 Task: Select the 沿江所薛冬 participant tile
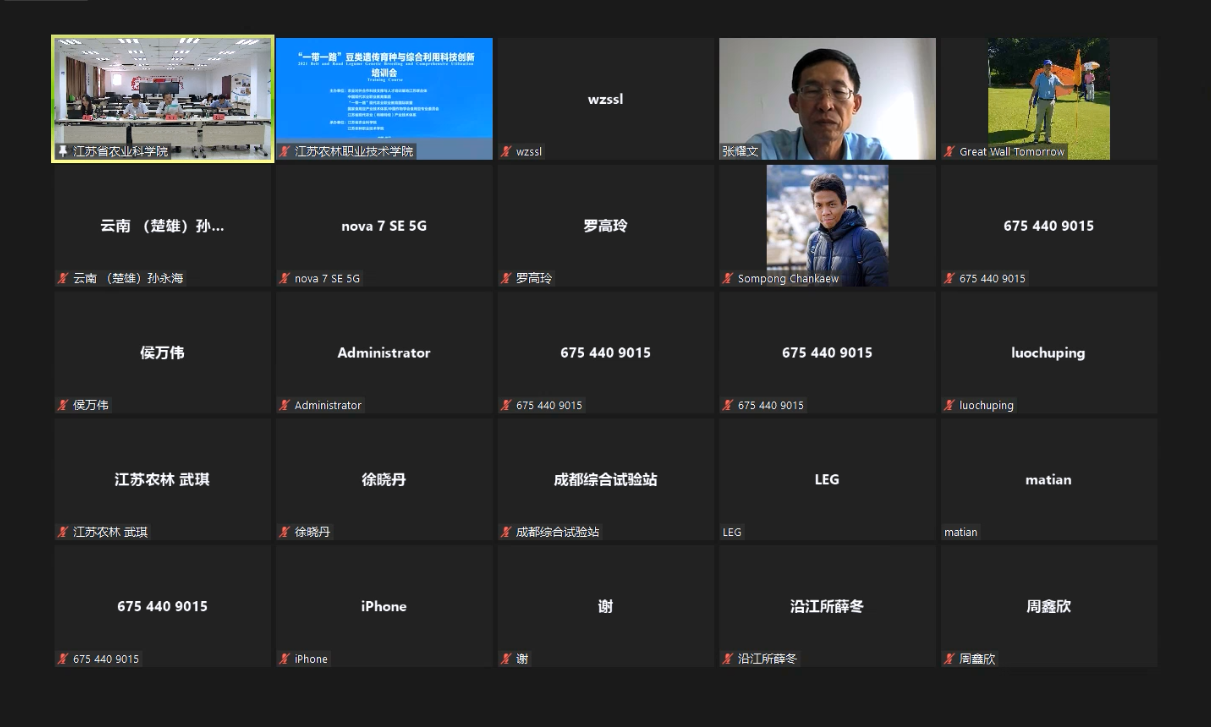pyautogui.click(x=827, y=606)
